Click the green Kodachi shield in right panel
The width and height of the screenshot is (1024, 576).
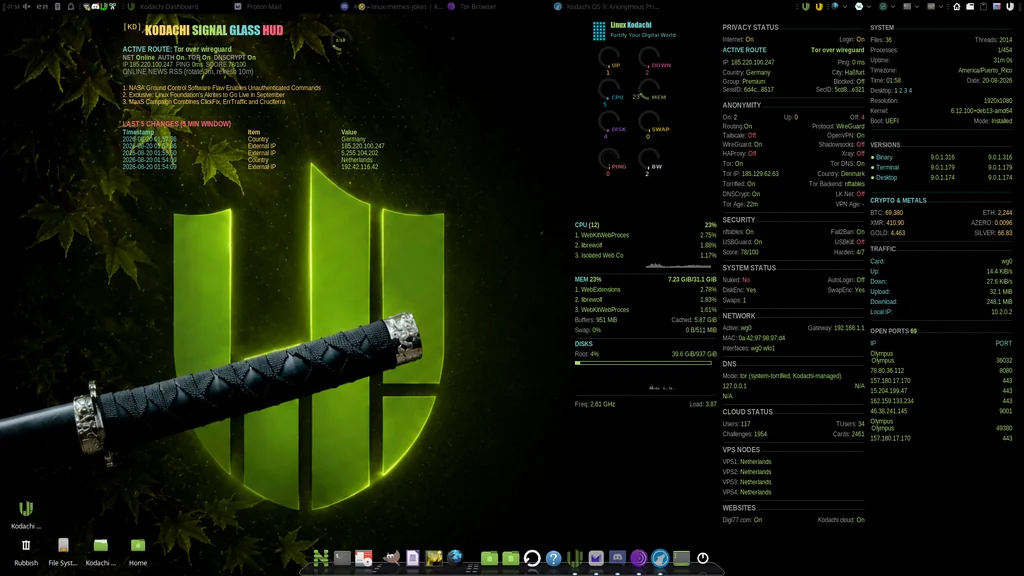coord(806,7)
